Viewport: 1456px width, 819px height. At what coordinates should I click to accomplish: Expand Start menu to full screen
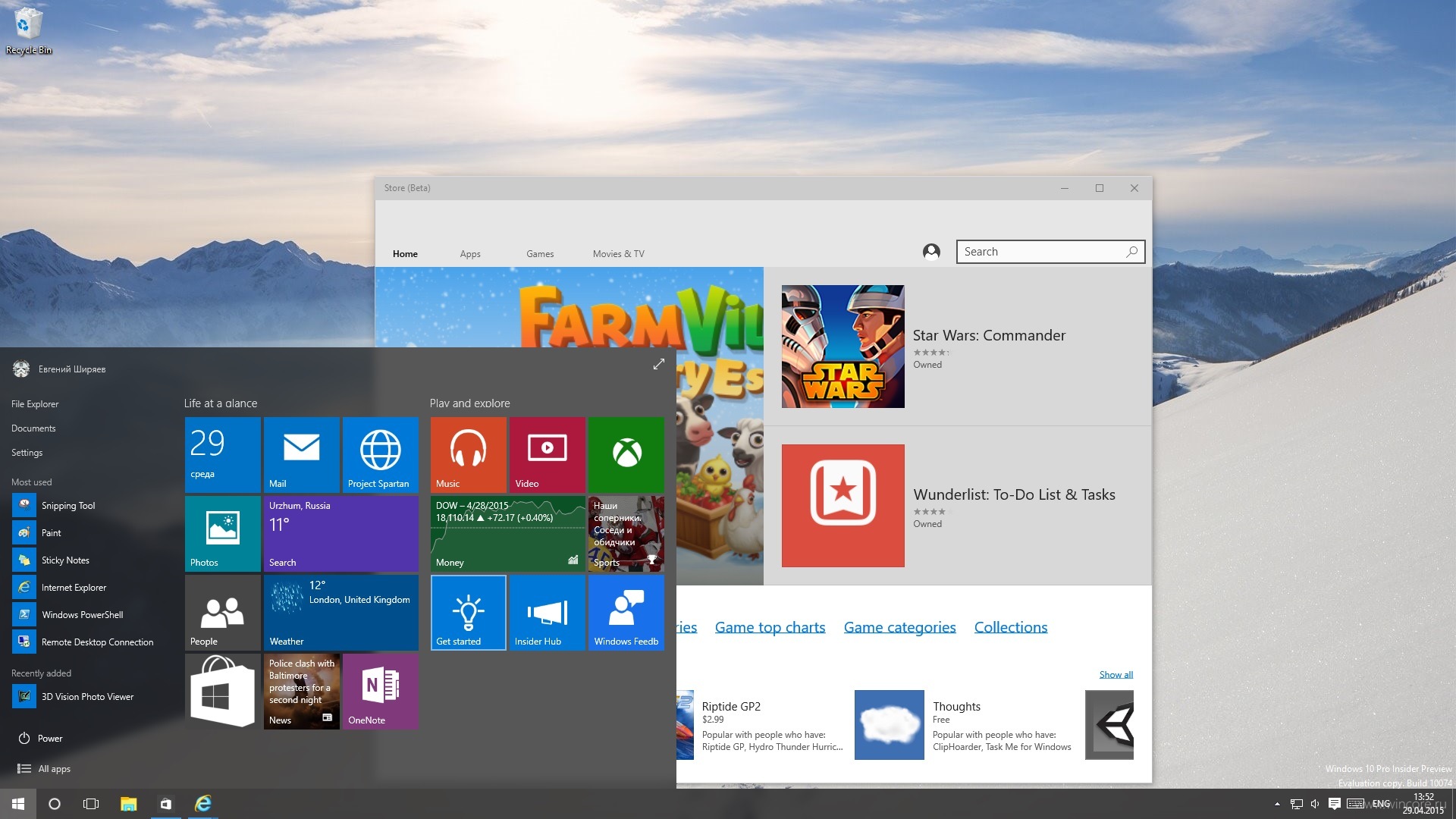click(658, 364)
